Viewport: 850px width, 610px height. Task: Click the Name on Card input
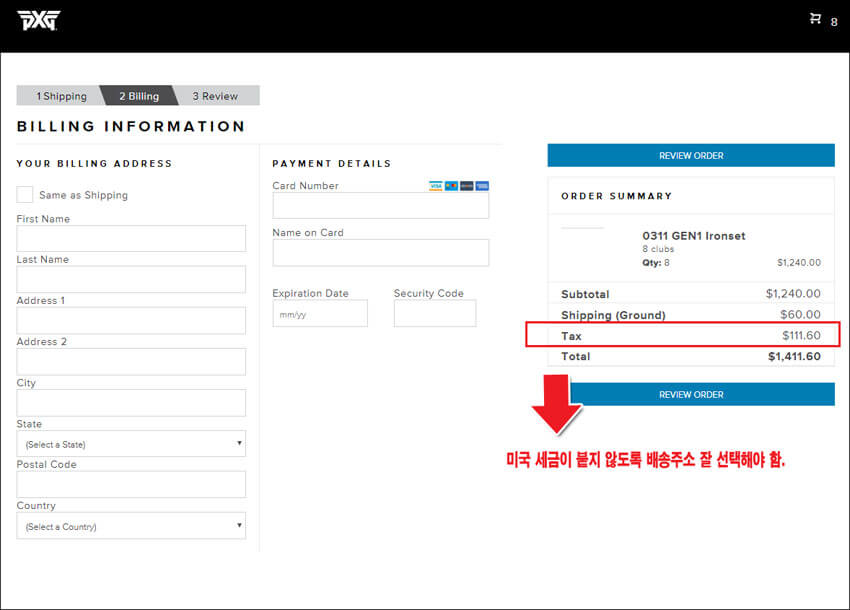(x=381, y=253)
